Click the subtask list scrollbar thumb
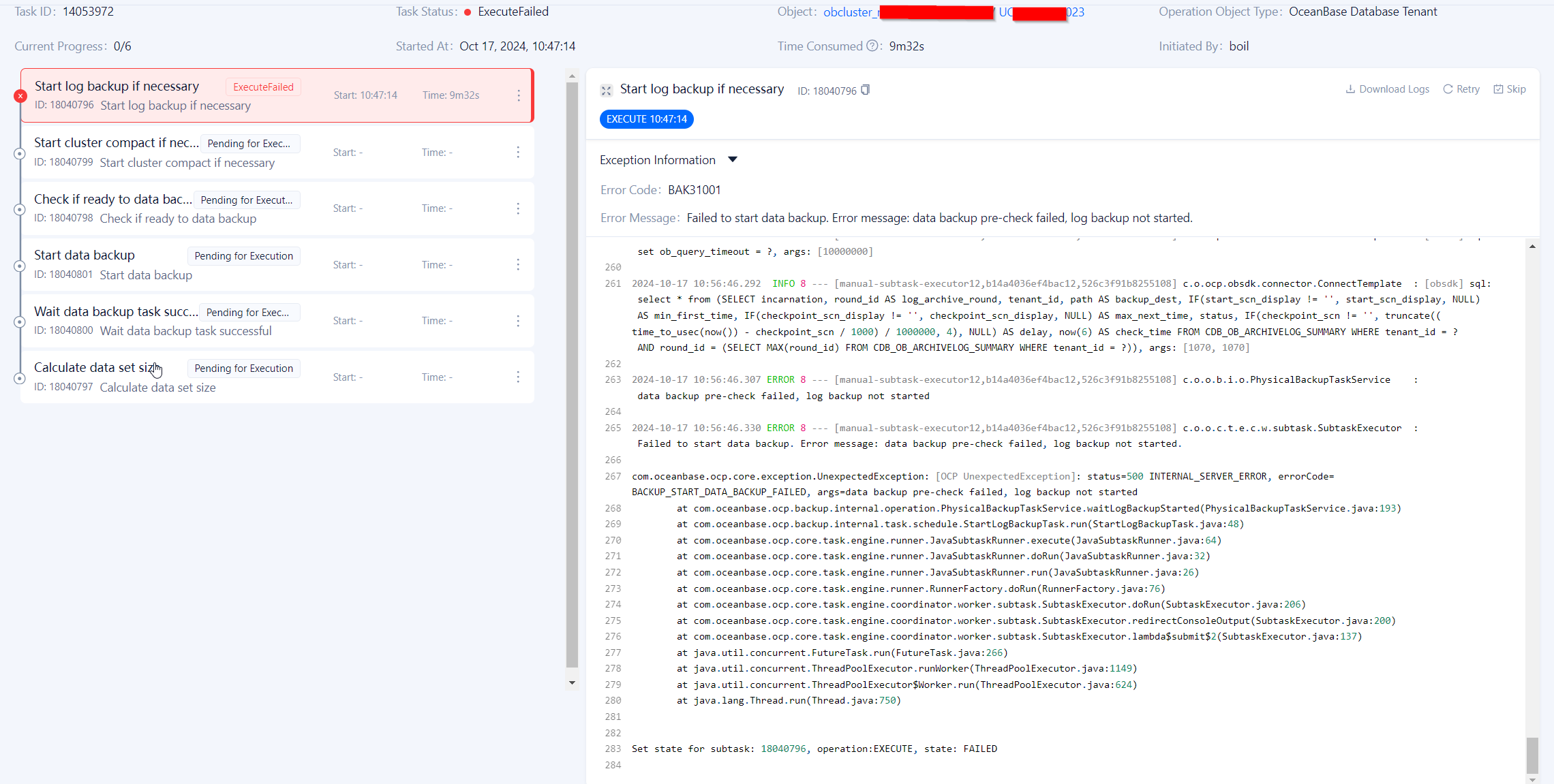The image size is (1554, 784). click(572, 375)
